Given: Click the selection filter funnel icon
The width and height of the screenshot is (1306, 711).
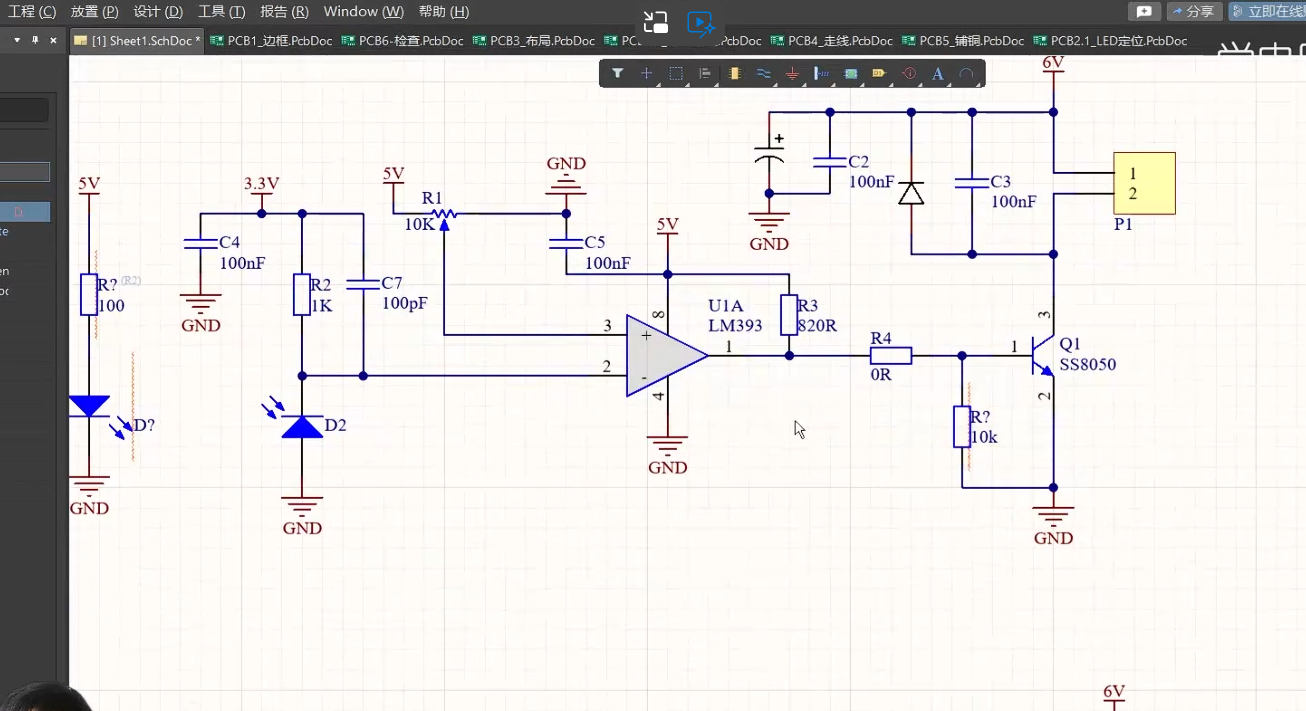Looking at the screenshot, I should [x=618, y=73].
